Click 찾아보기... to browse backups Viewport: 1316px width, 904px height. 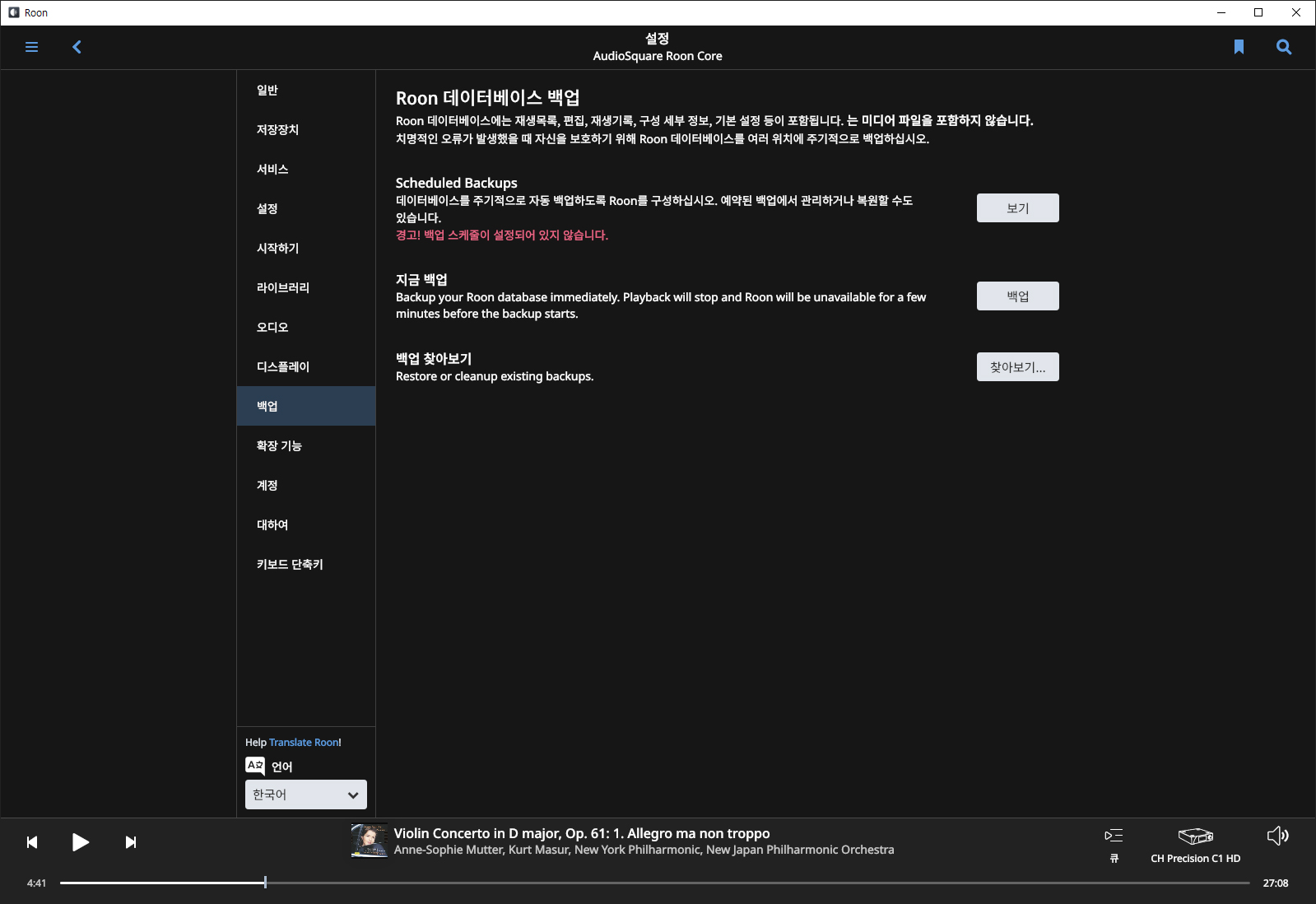1017,367
